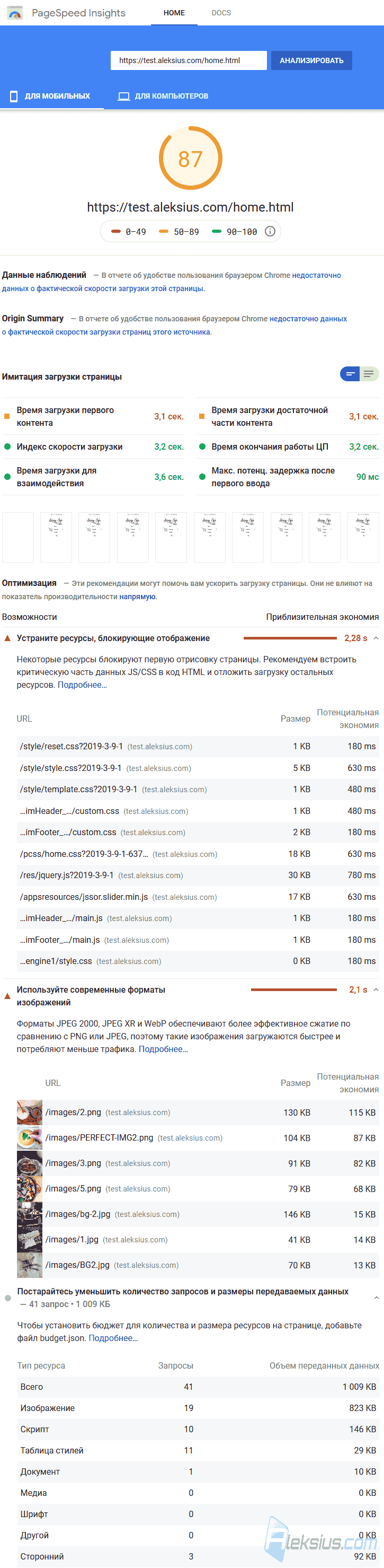Click the Origin Summary 'недостаточно данных' link
Viewport: 384px width, 1568px height.
coord(308,318)
